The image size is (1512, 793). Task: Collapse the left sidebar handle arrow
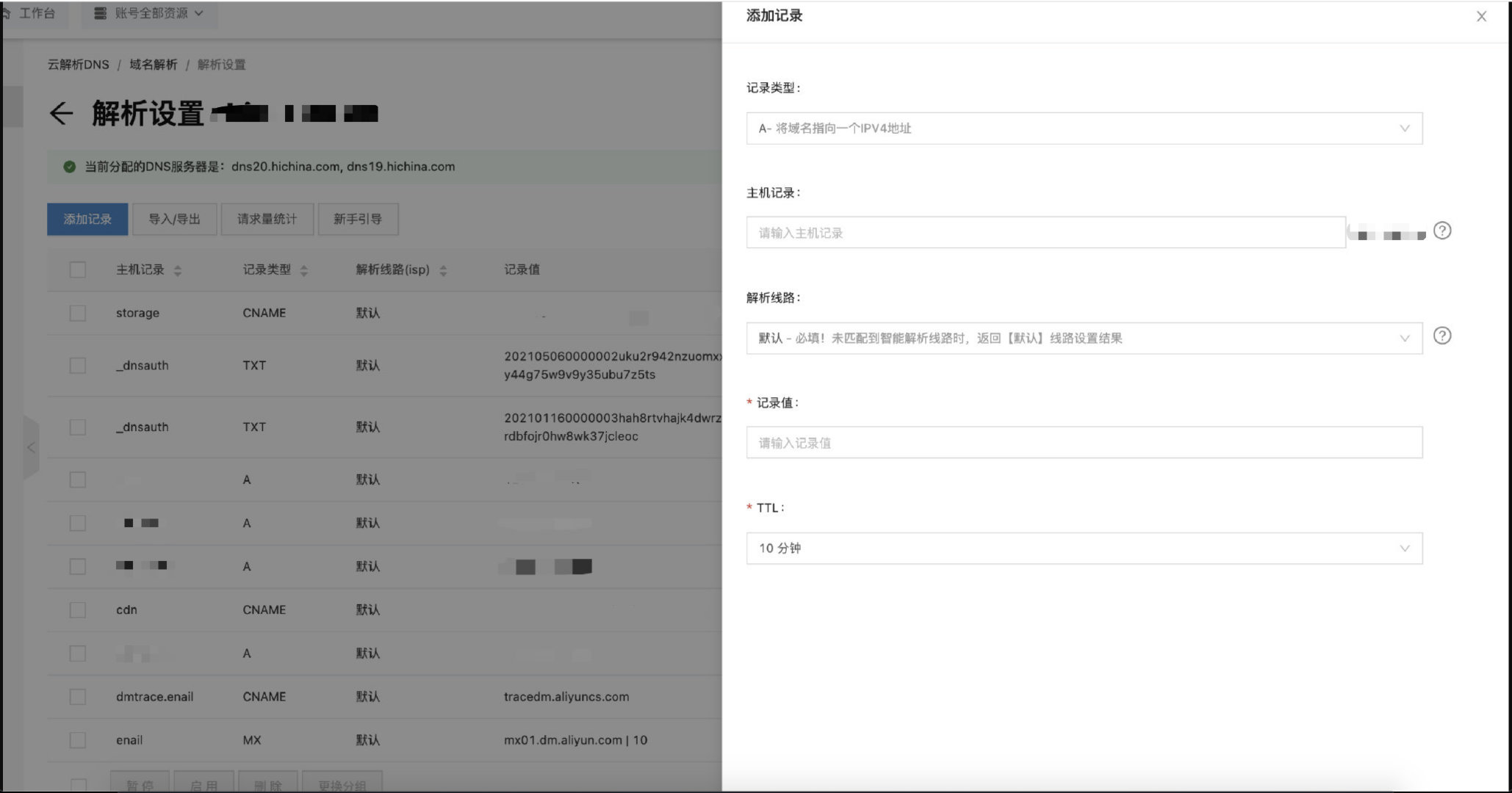(31, 447)
